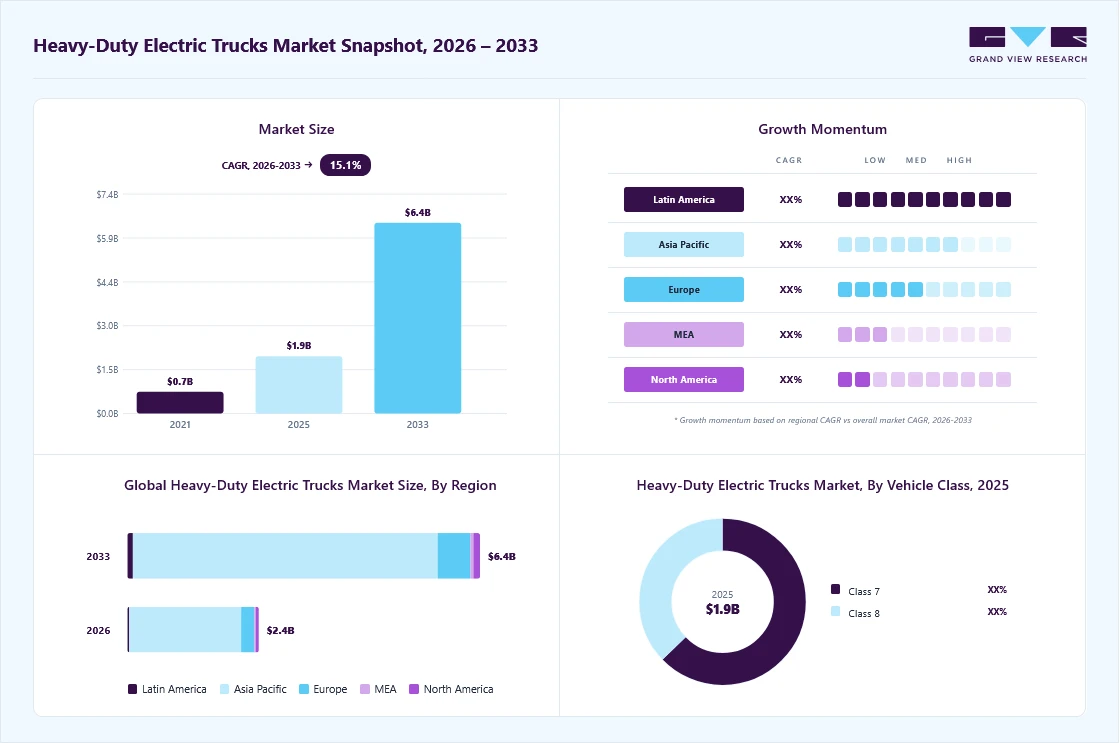Click the Class 7 legend swatch
This screenshot has height=743, width=1120.
(x=835, y=589)
